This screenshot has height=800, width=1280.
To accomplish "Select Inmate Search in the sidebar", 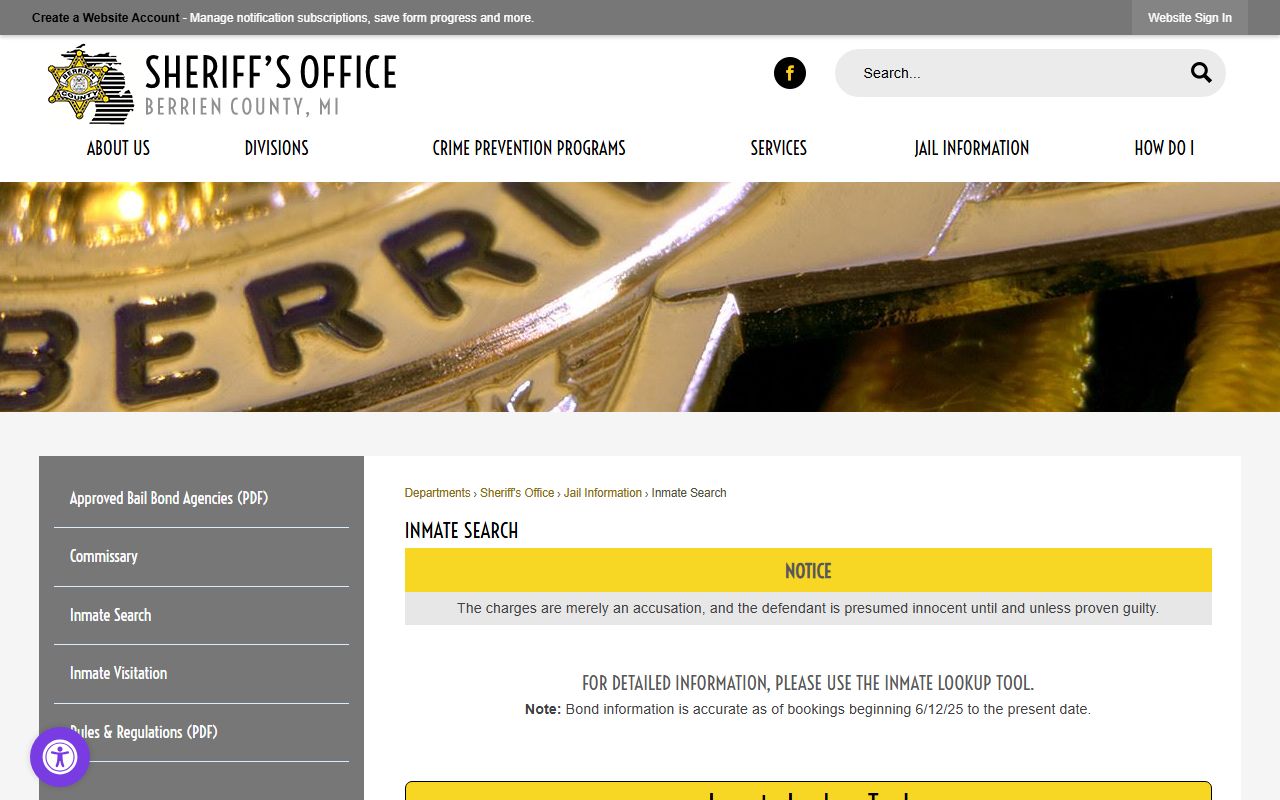I will (x=111, y=615).
